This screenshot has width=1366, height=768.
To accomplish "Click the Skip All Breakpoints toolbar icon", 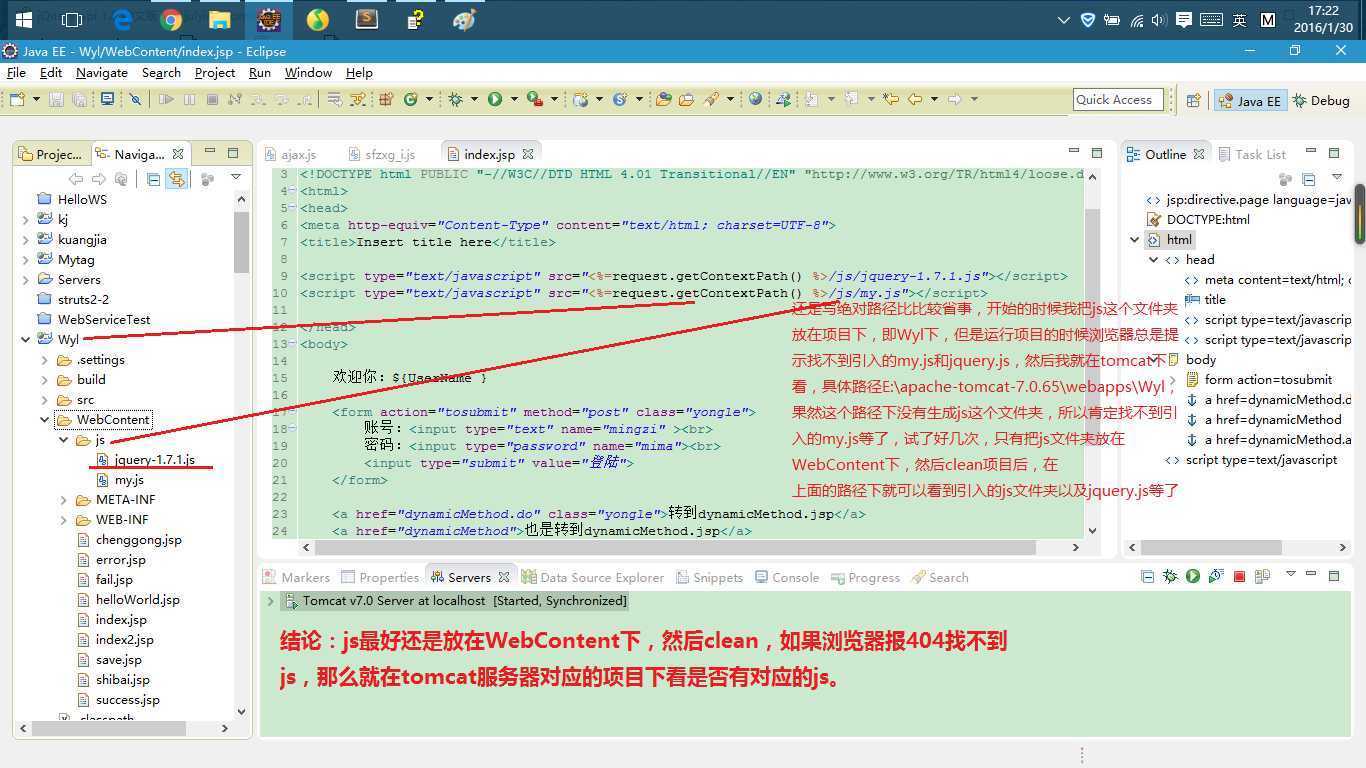I will pos(136,99).
